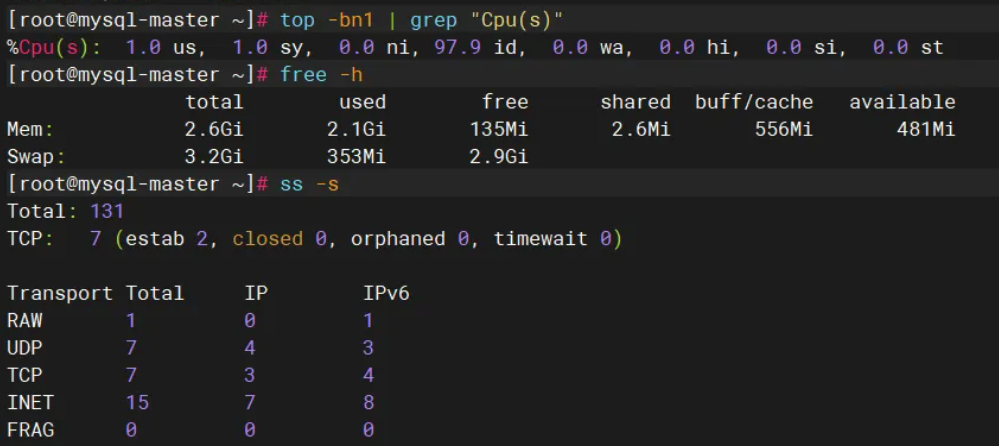
Task: Click the 'RAW' row label
Action: [x=25, y=320]
